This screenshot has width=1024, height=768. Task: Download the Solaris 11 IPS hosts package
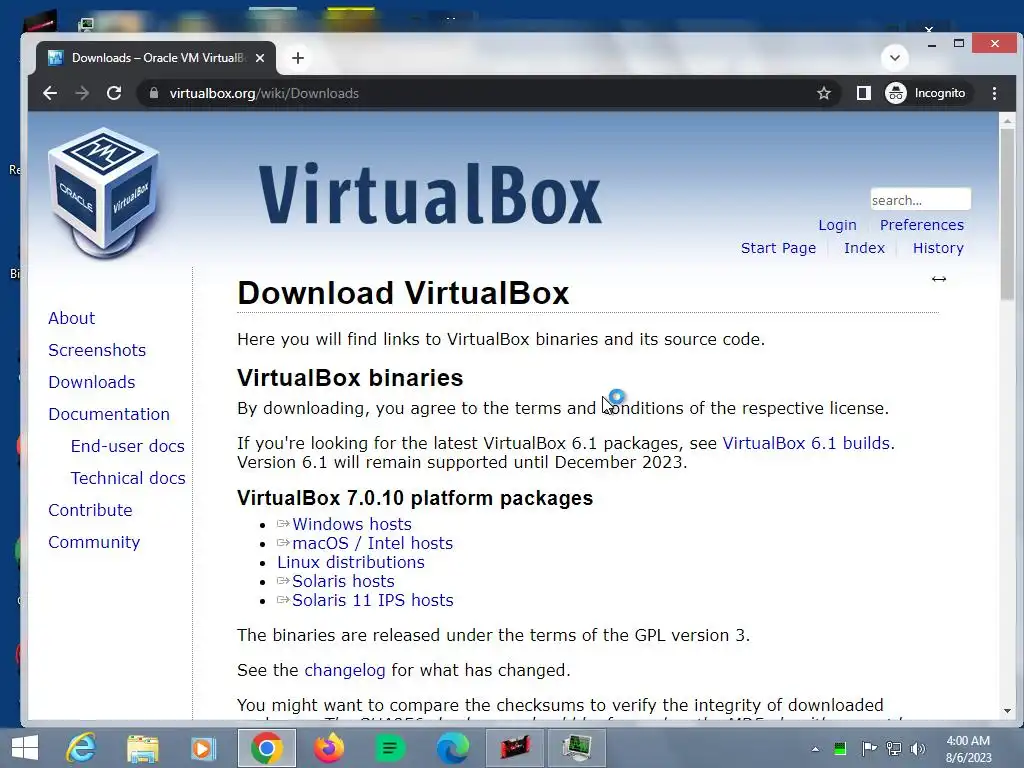coord(372,600)
